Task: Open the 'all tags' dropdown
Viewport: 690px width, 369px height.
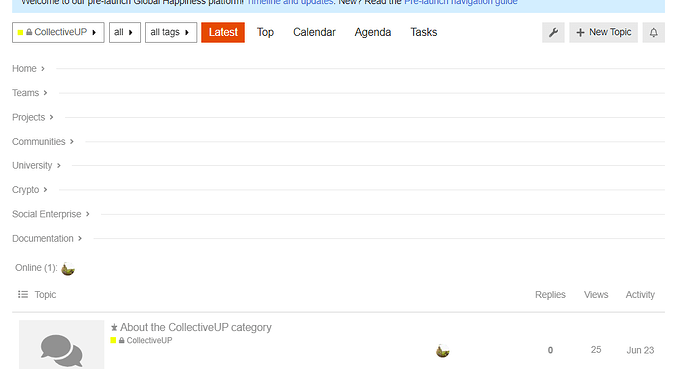Action: 171,33
